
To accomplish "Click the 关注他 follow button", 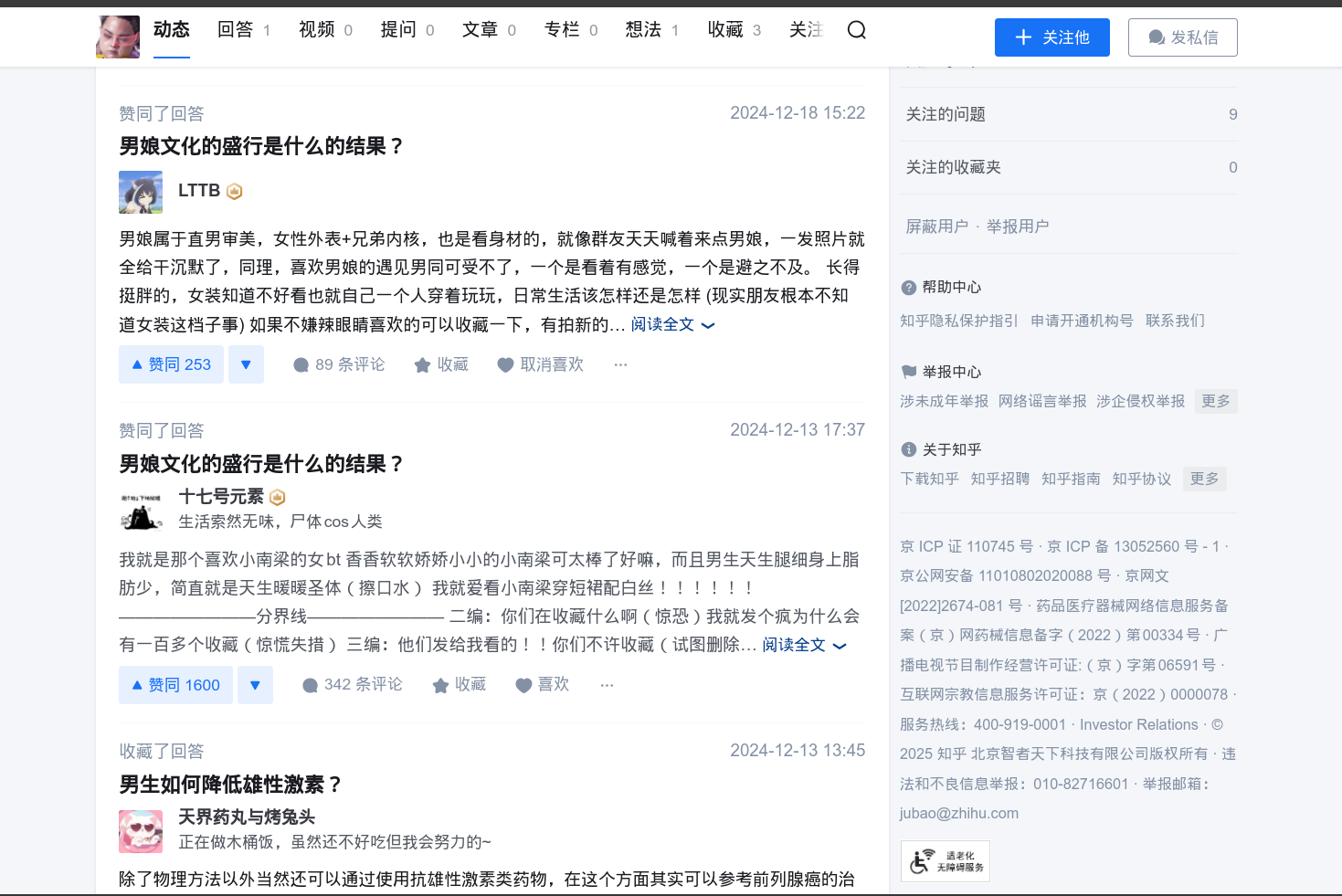I will (1051, 37).
